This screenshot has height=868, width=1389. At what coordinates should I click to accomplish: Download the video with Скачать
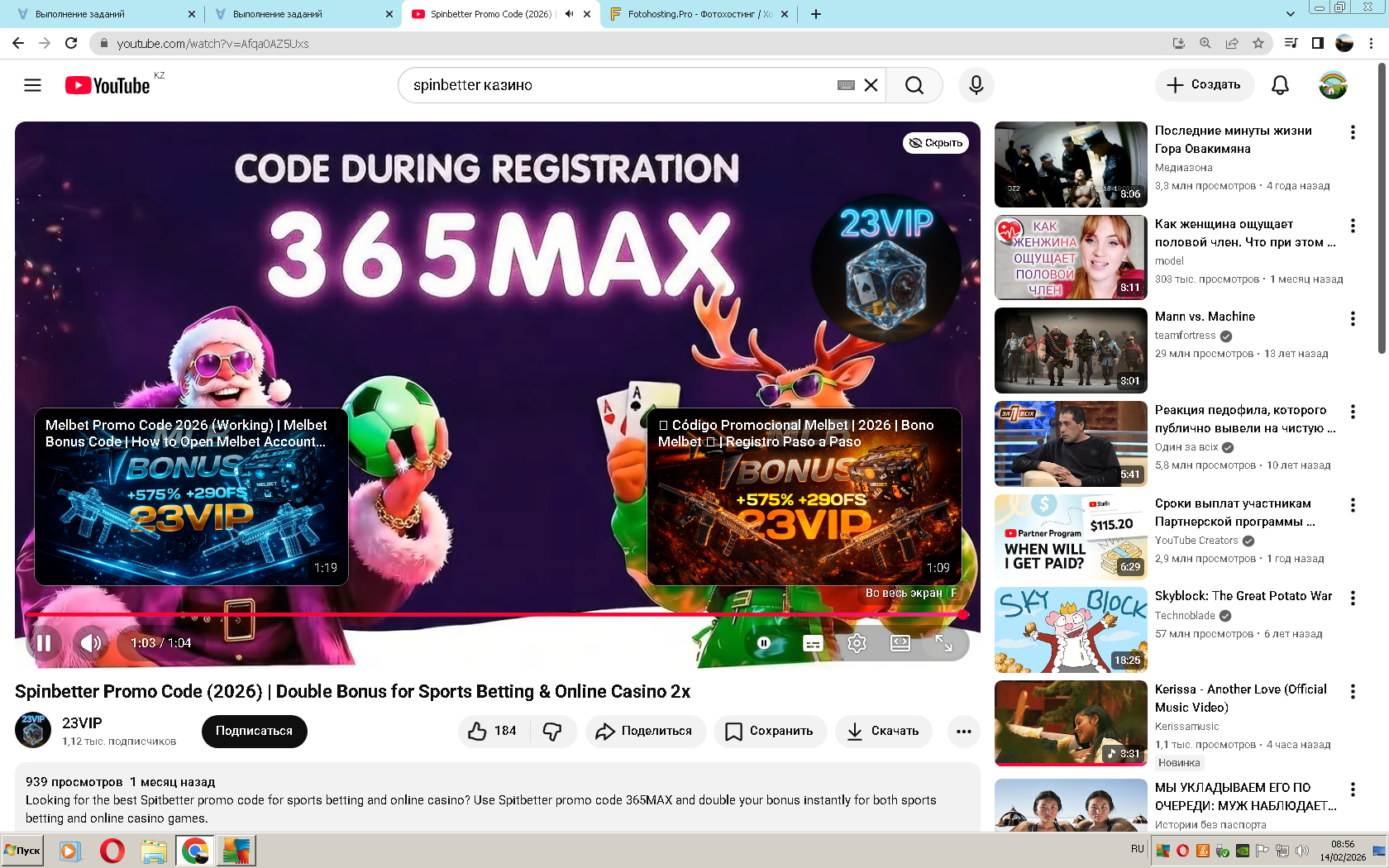click(884, 731)
